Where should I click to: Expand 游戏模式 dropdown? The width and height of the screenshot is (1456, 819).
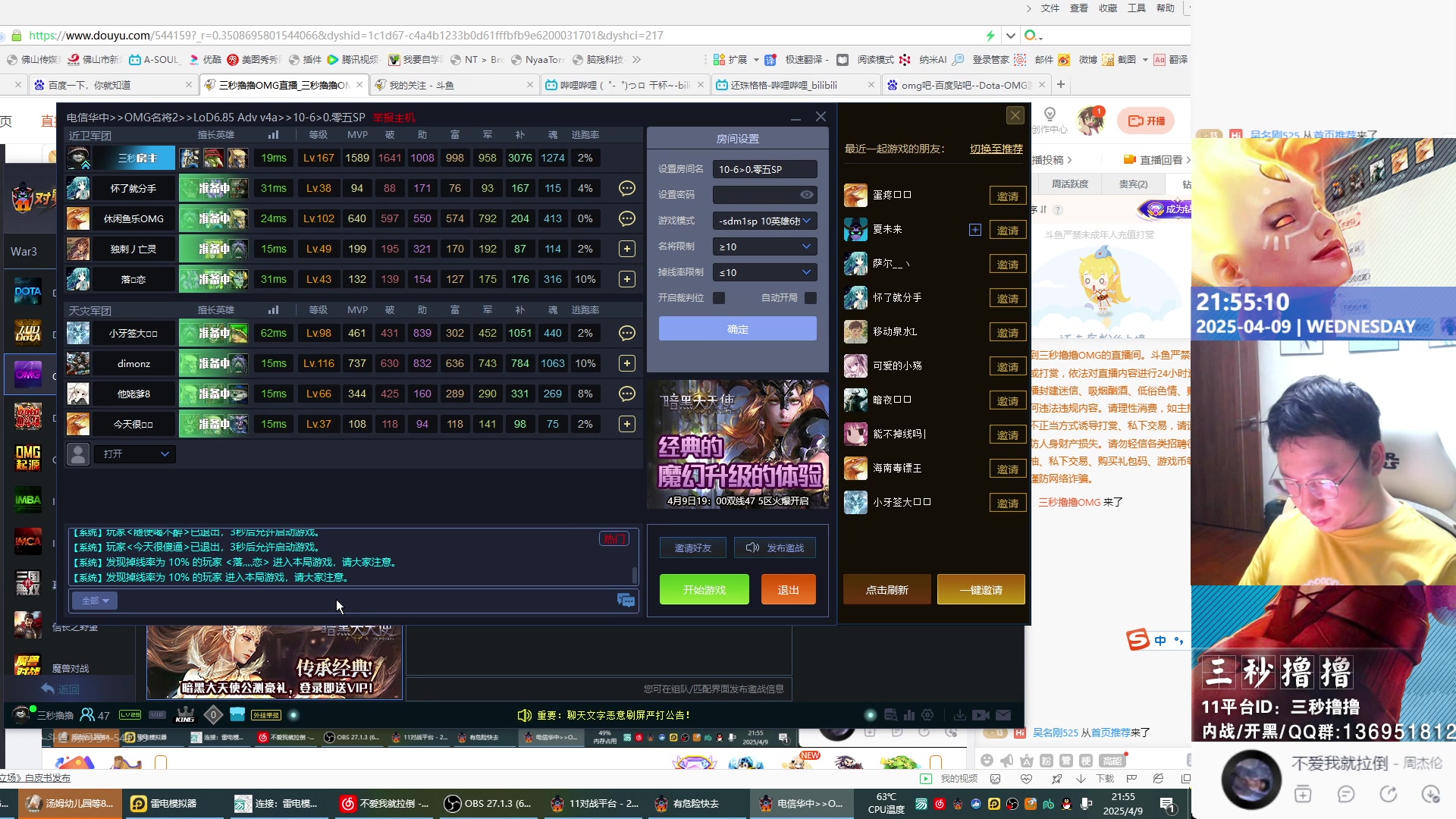pyautogui.click(x=765, y=221)
